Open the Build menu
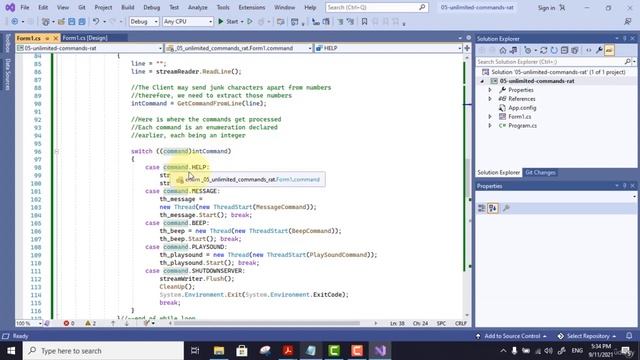 click(128, 8)
